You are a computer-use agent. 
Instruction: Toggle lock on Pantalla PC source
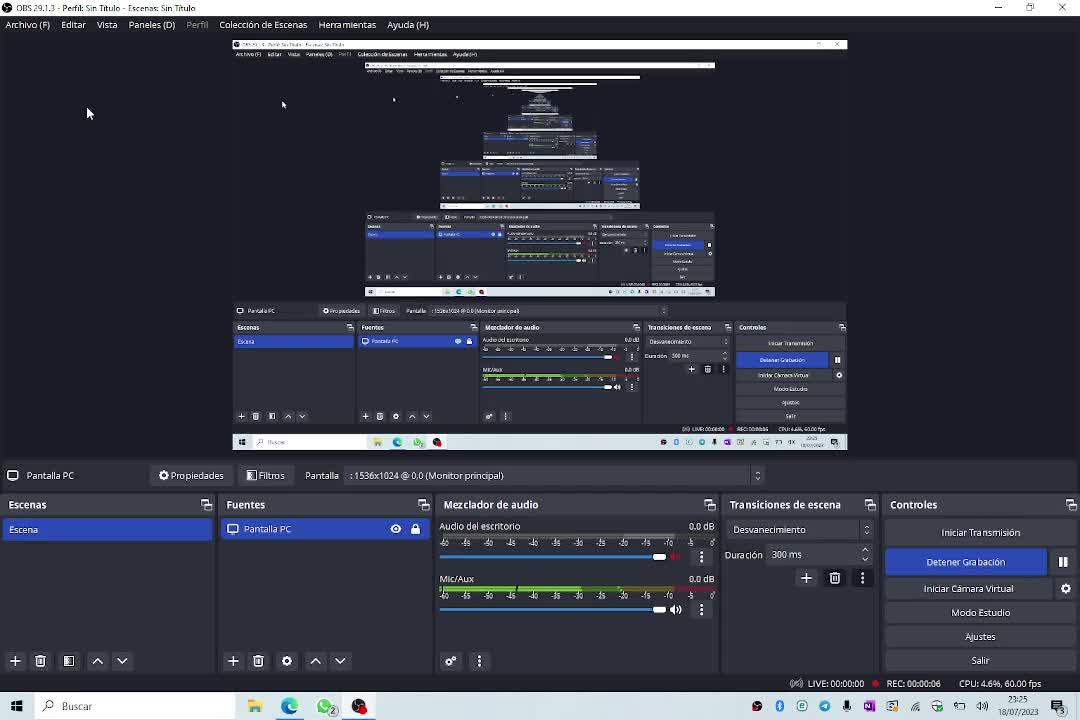tap(415, 529)
